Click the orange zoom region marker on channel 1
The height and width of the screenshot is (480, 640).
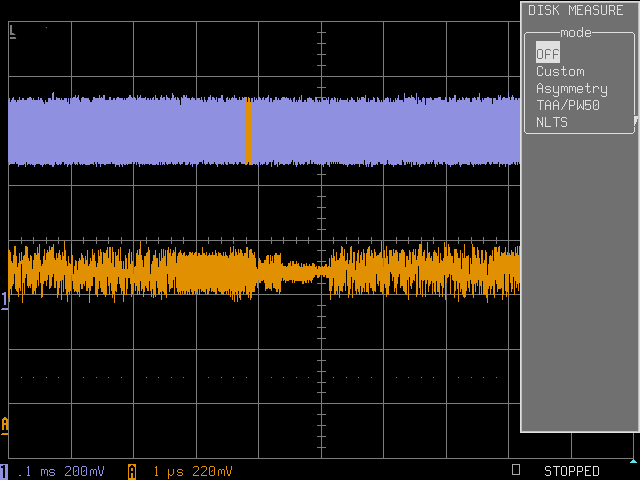pyautogui.click(x=248, y=131)
